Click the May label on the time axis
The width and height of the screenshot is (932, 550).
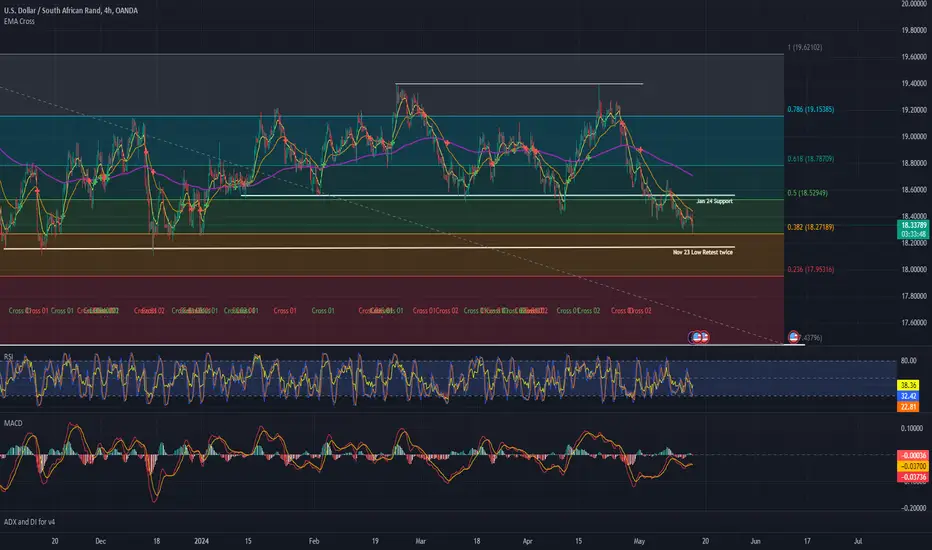(639, 541)
